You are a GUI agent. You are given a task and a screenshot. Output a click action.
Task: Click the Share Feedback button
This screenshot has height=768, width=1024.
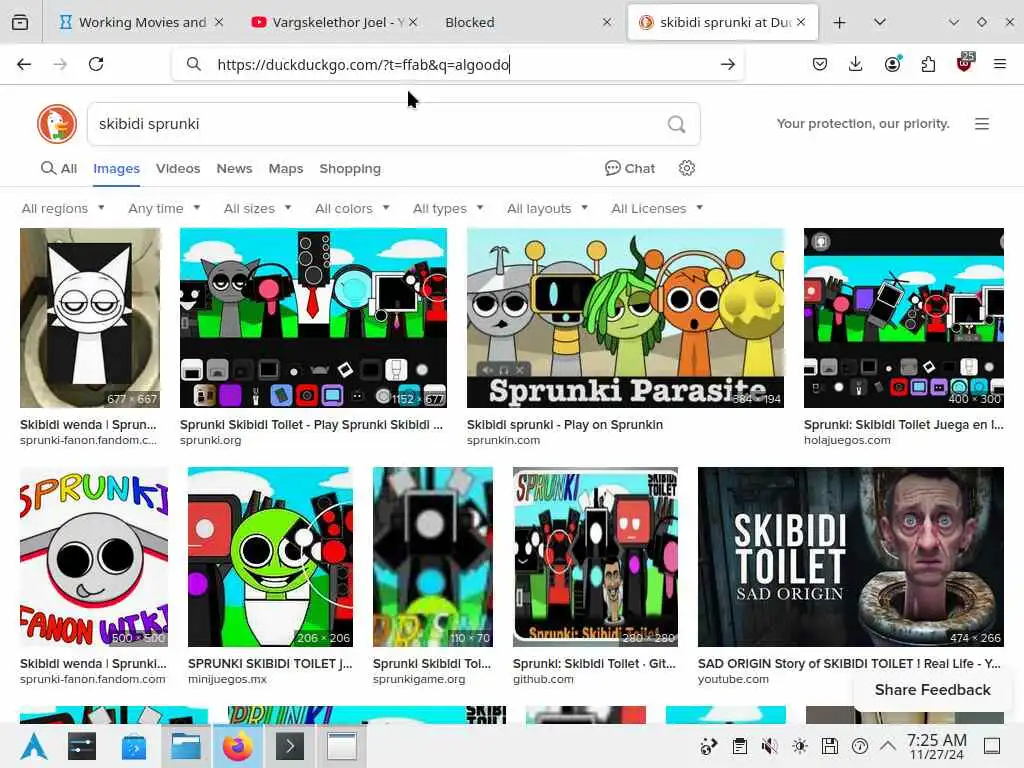pyautogui.click(x=933, y=690)
